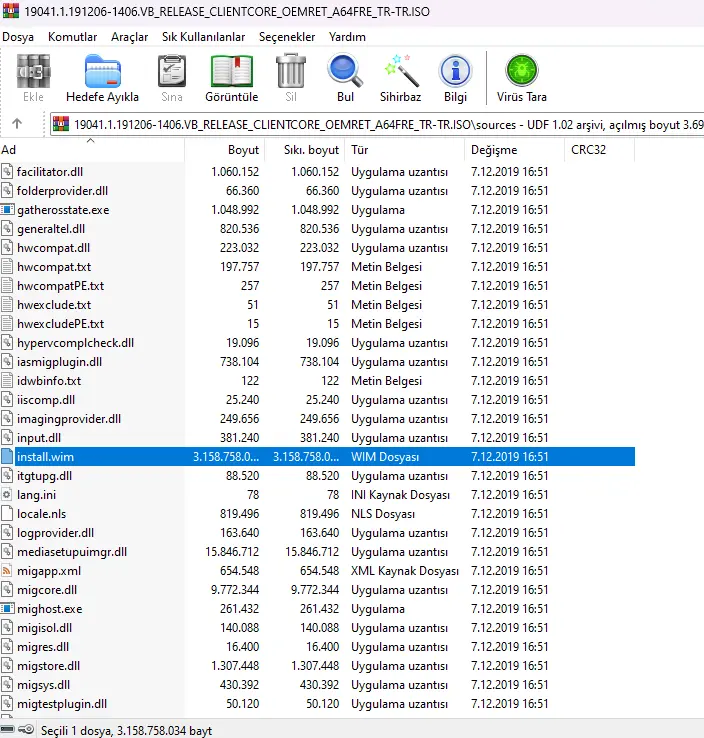Click the 15.846.712 size value
Screen dimensions: 704x738
[x=232, y=552]
